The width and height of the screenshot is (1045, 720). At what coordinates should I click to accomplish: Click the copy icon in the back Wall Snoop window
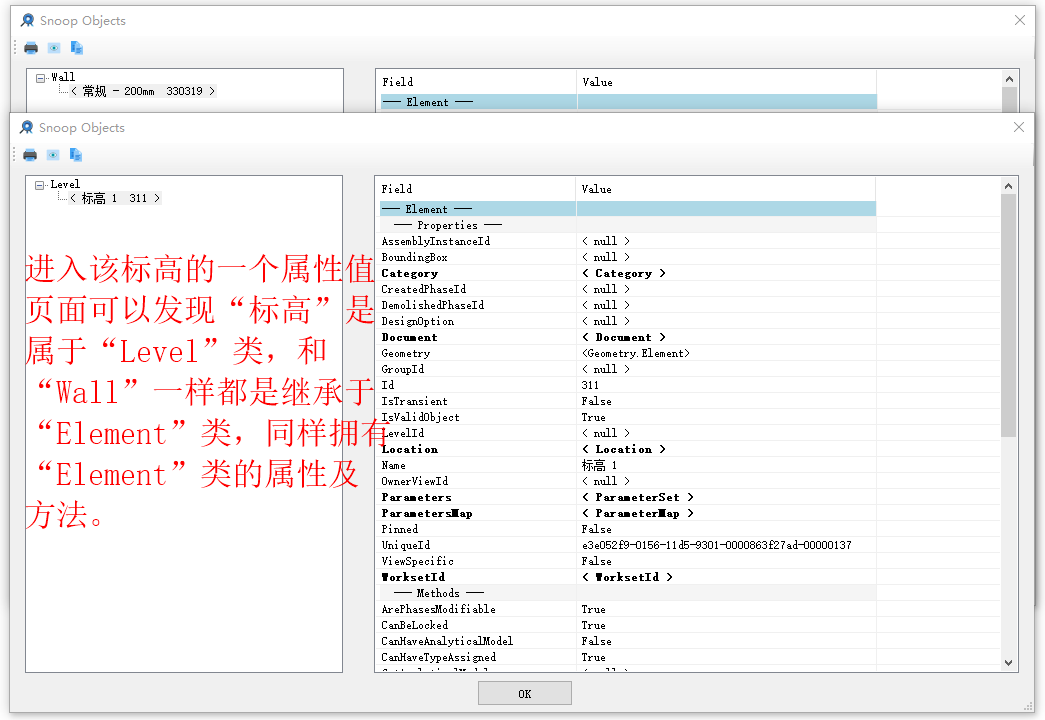[77, 48]
